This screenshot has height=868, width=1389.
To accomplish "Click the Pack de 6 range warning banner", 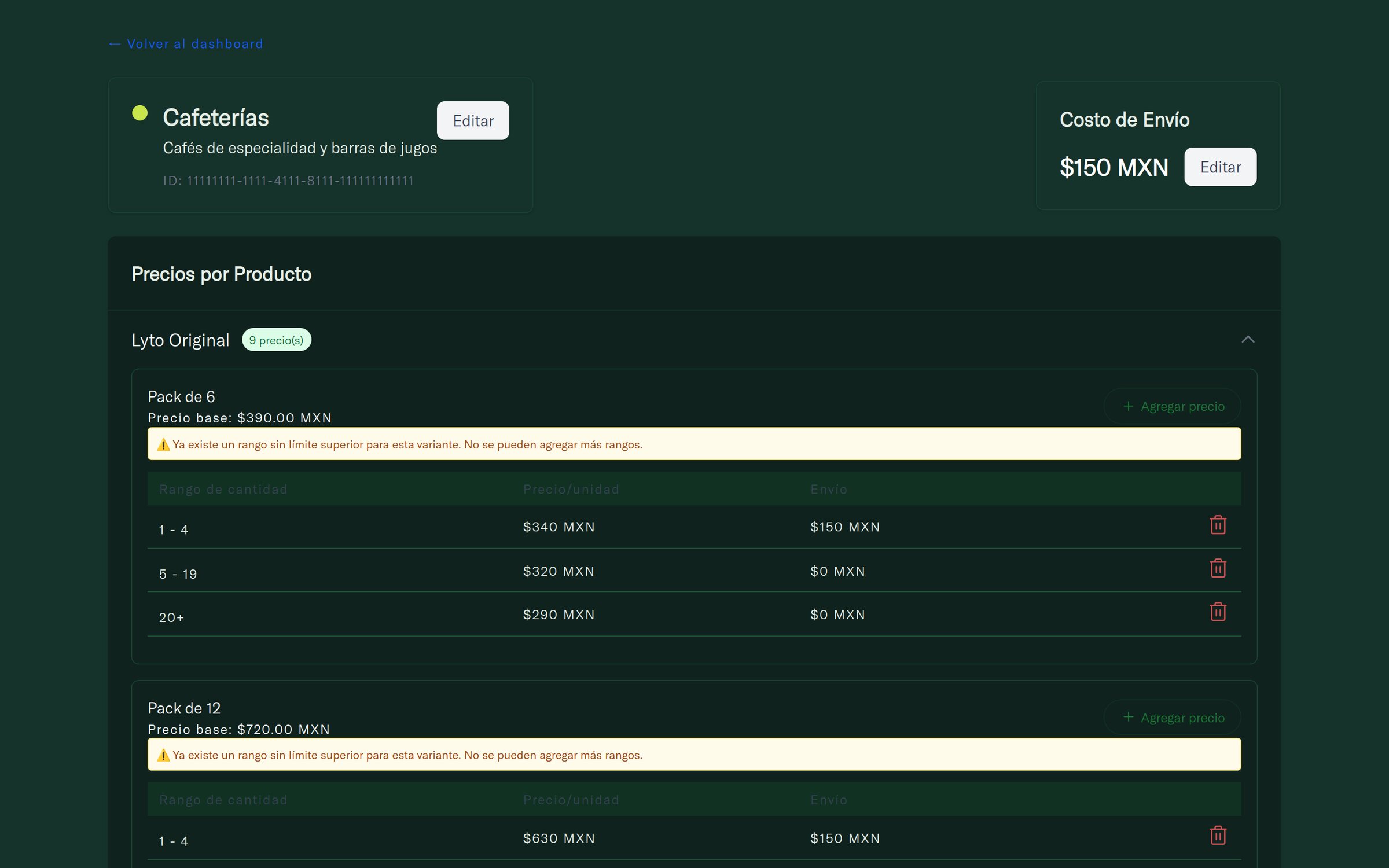I will point(694,444).
